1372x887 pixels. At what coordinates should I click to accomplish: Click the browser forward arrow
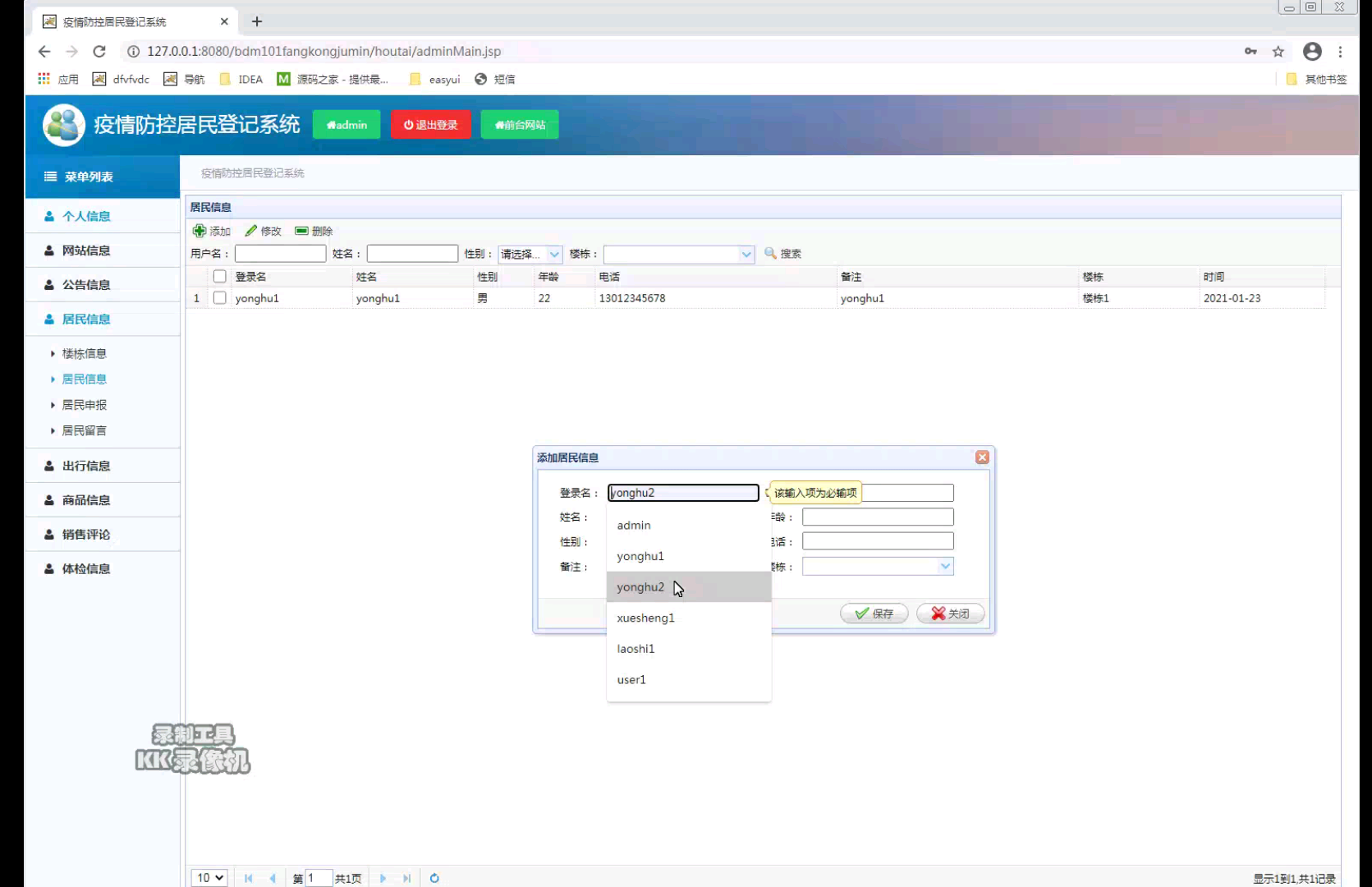(x=72, y=51)
